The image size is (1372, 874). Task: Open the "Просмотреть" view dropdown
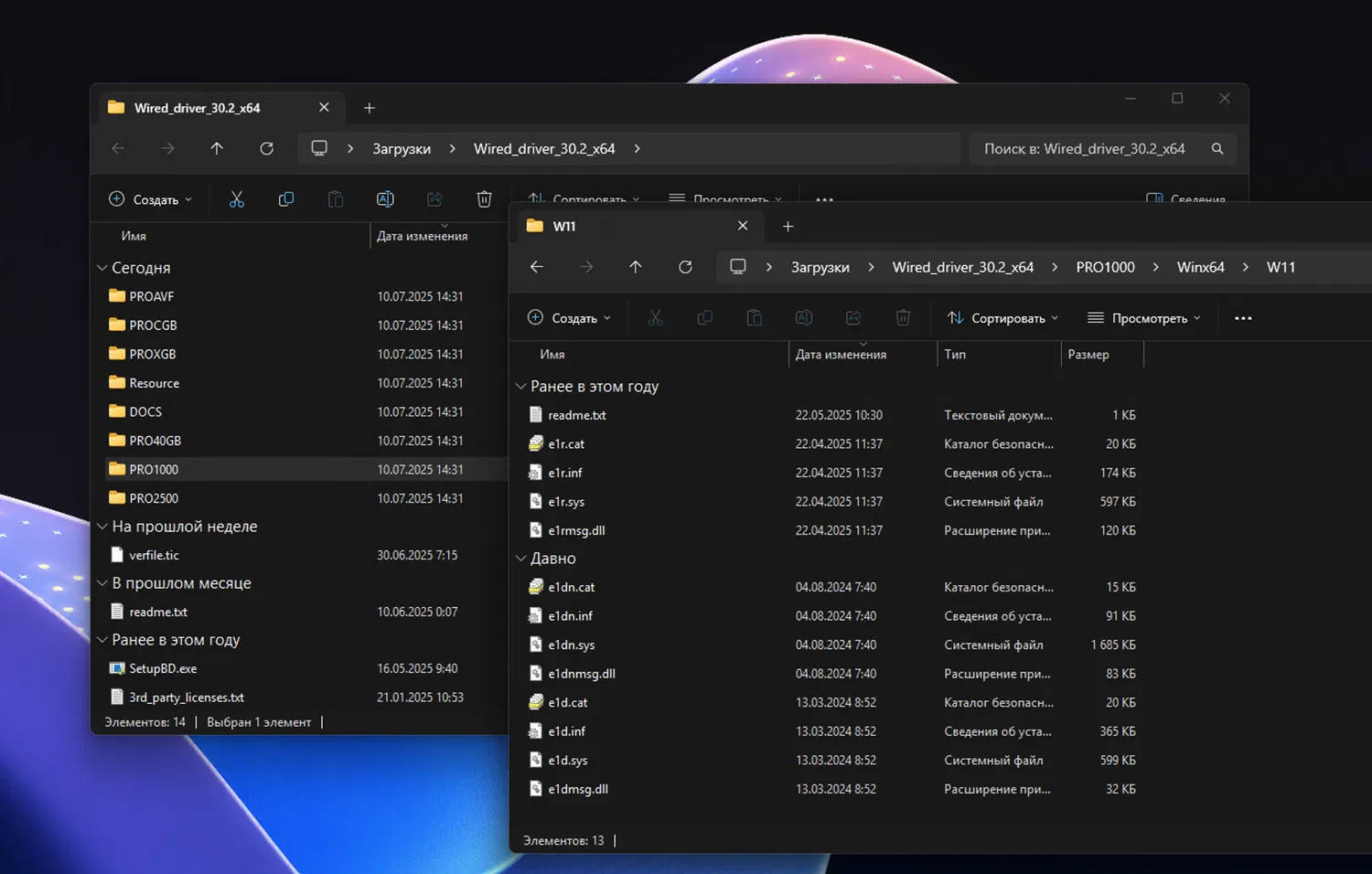1144,318
